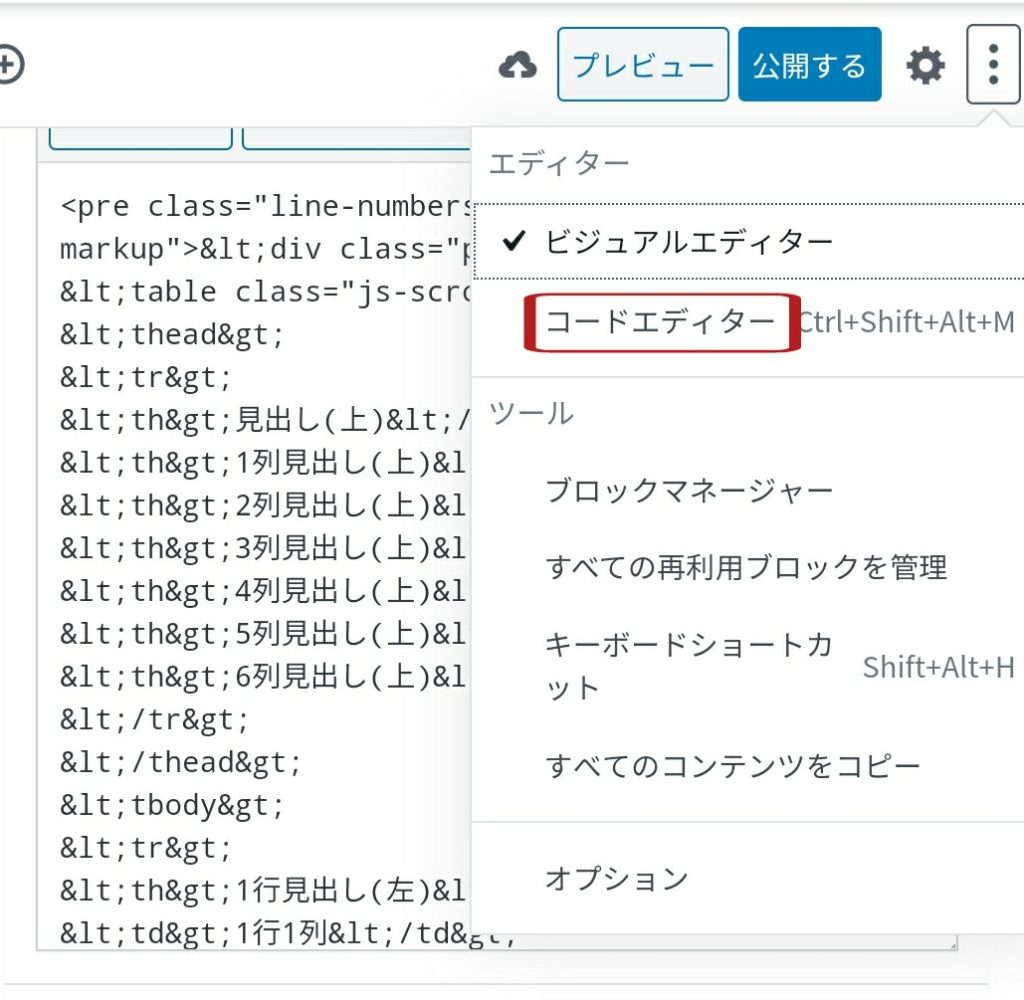Click the add block plus icon
This screenshot has height=1000, width=1024.
pyautogui.click(x=10, y=65)
